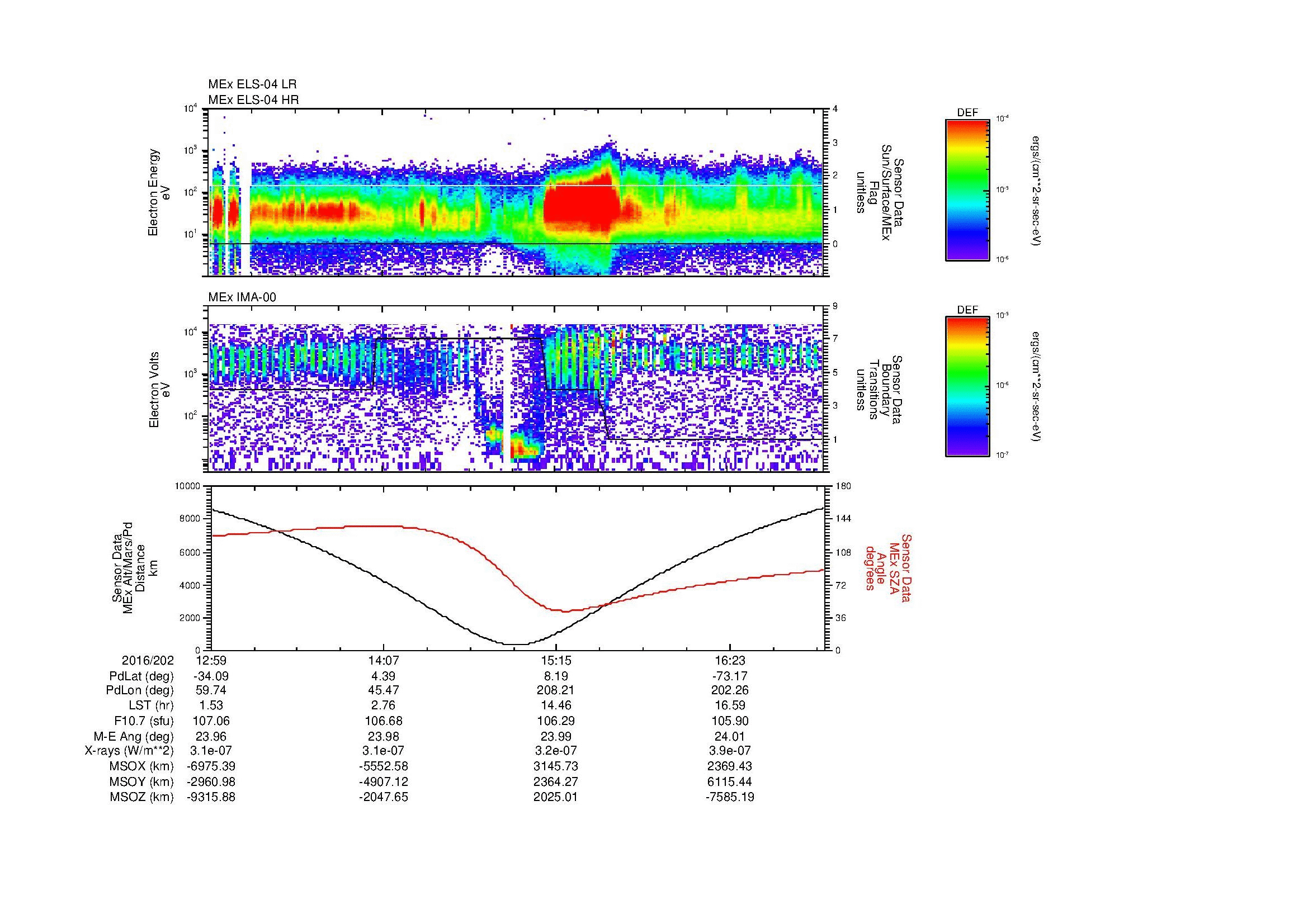Click the X-rays value '3.9e-07'
1308x924 pixels.
729,751
